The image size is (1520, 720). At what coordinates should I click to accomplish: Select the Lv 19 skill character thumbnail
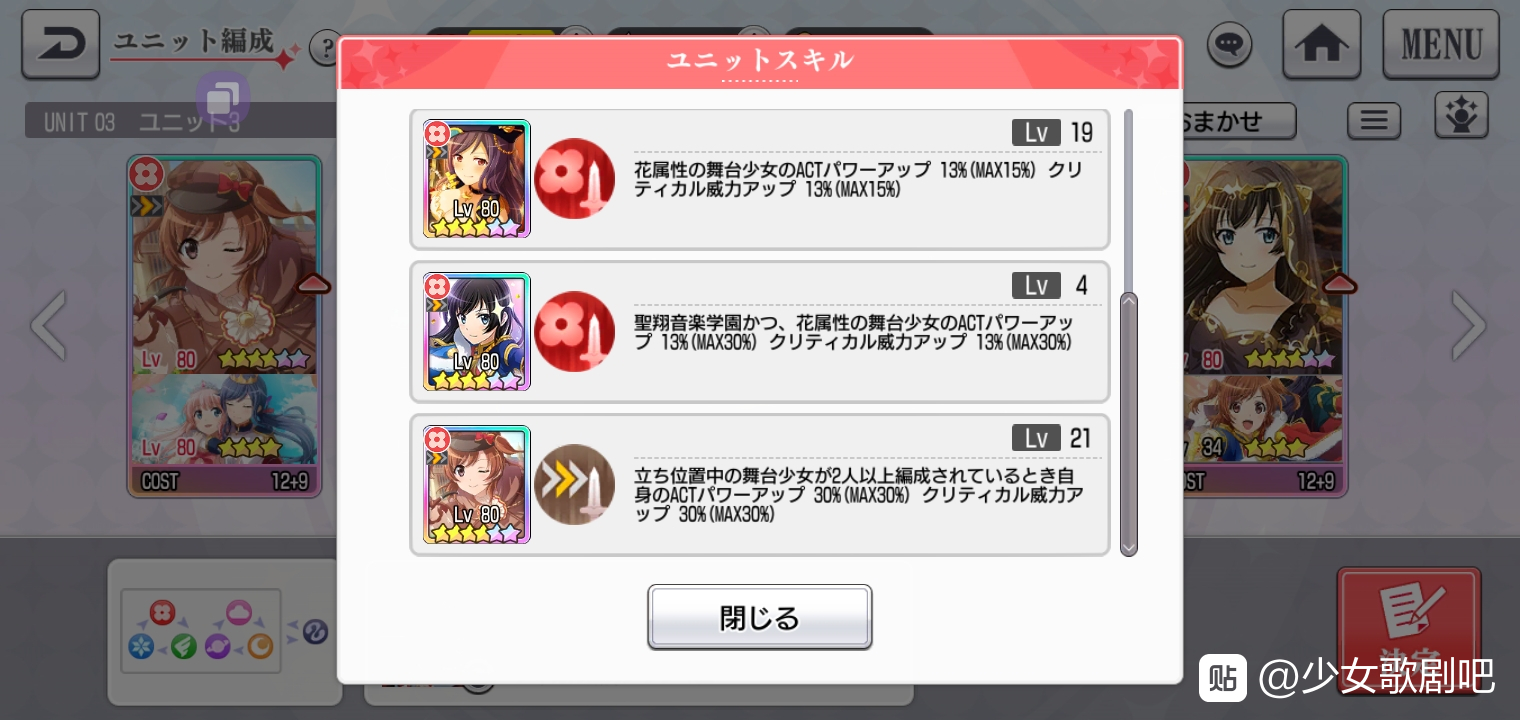point(477,179)
